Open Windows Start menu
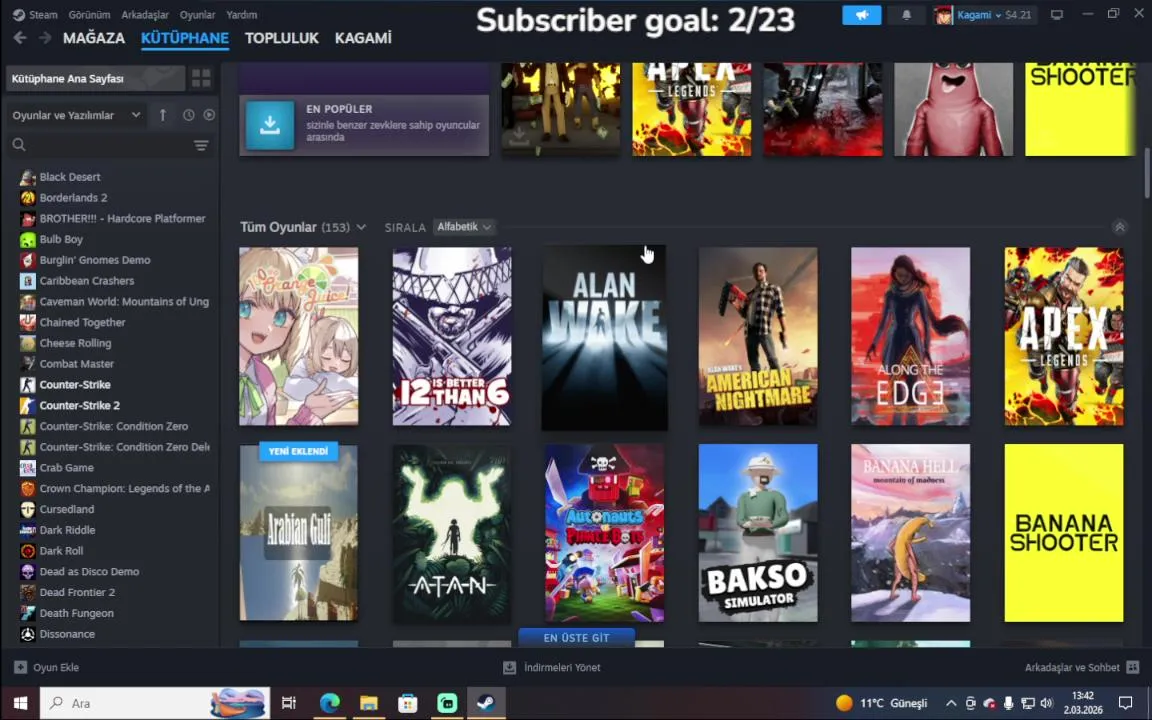 pos(20,703)
